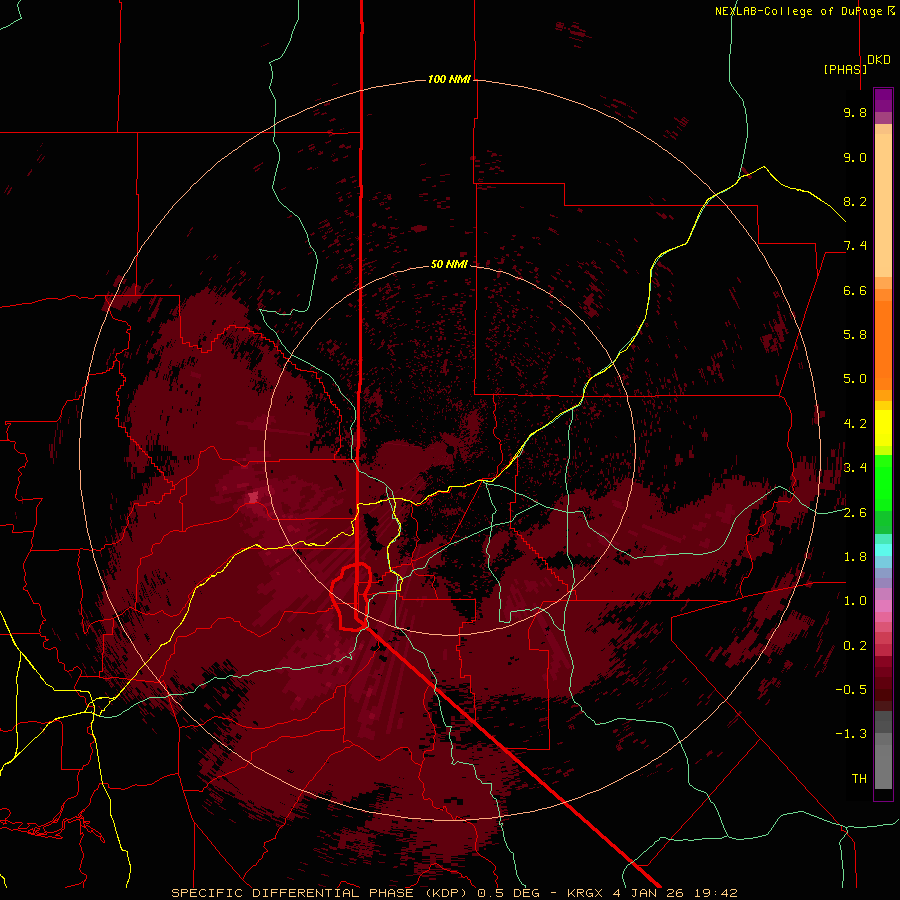Click the 1.8 scale value
The width and height of the screenshot is (900, 900).
click(x=855, y=556)
